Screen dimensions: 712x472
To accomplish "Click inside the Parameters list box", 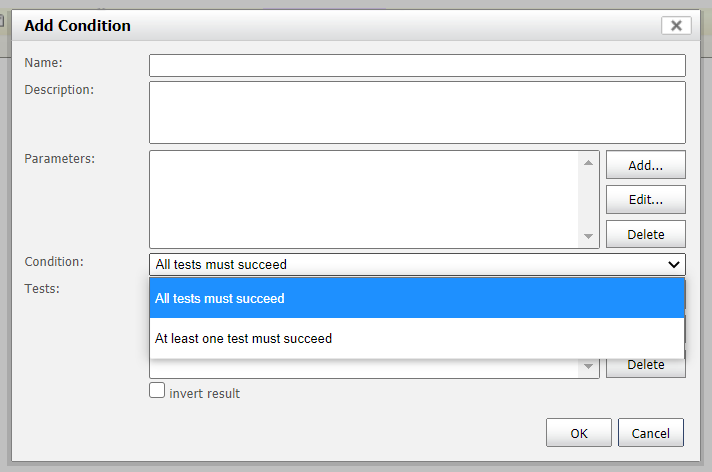I will pos(363,199).
